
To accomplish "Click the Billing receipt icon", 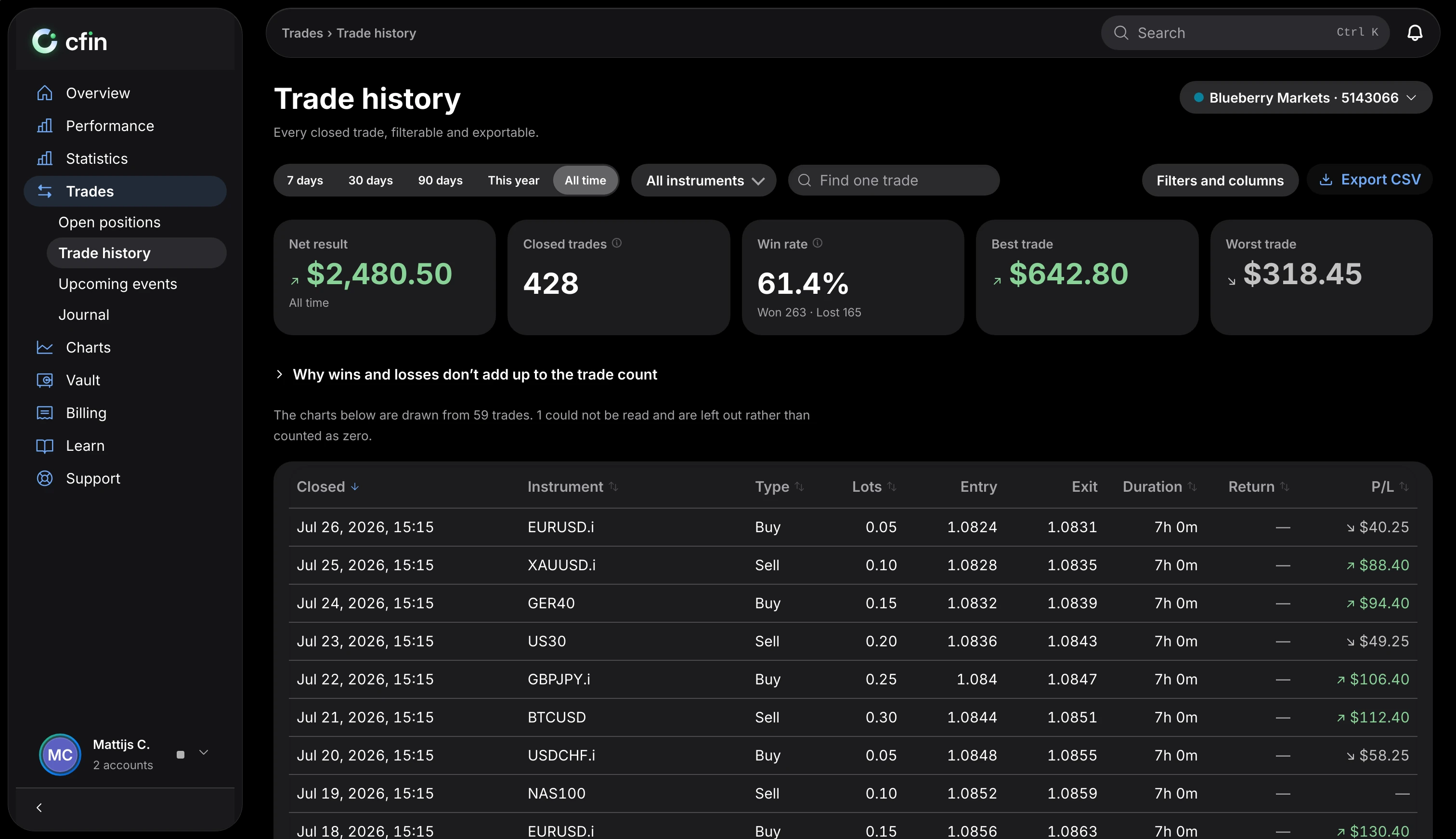I will (x=44, y=413).
